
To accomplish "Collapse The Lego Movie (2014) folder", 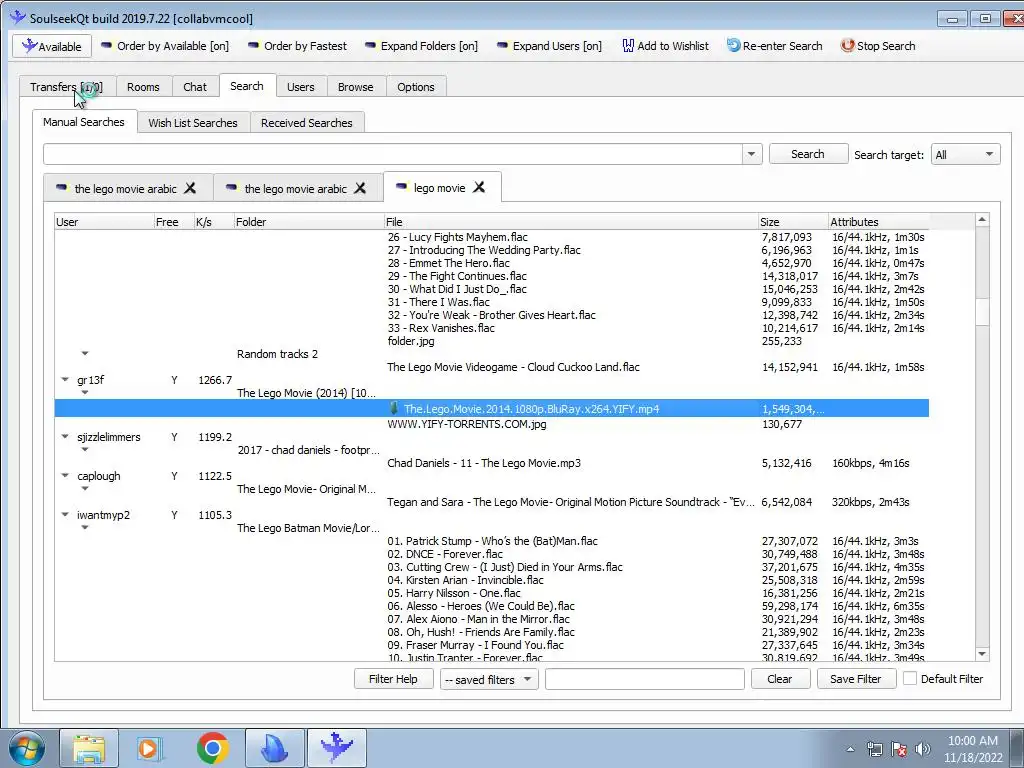I will 85,392.
